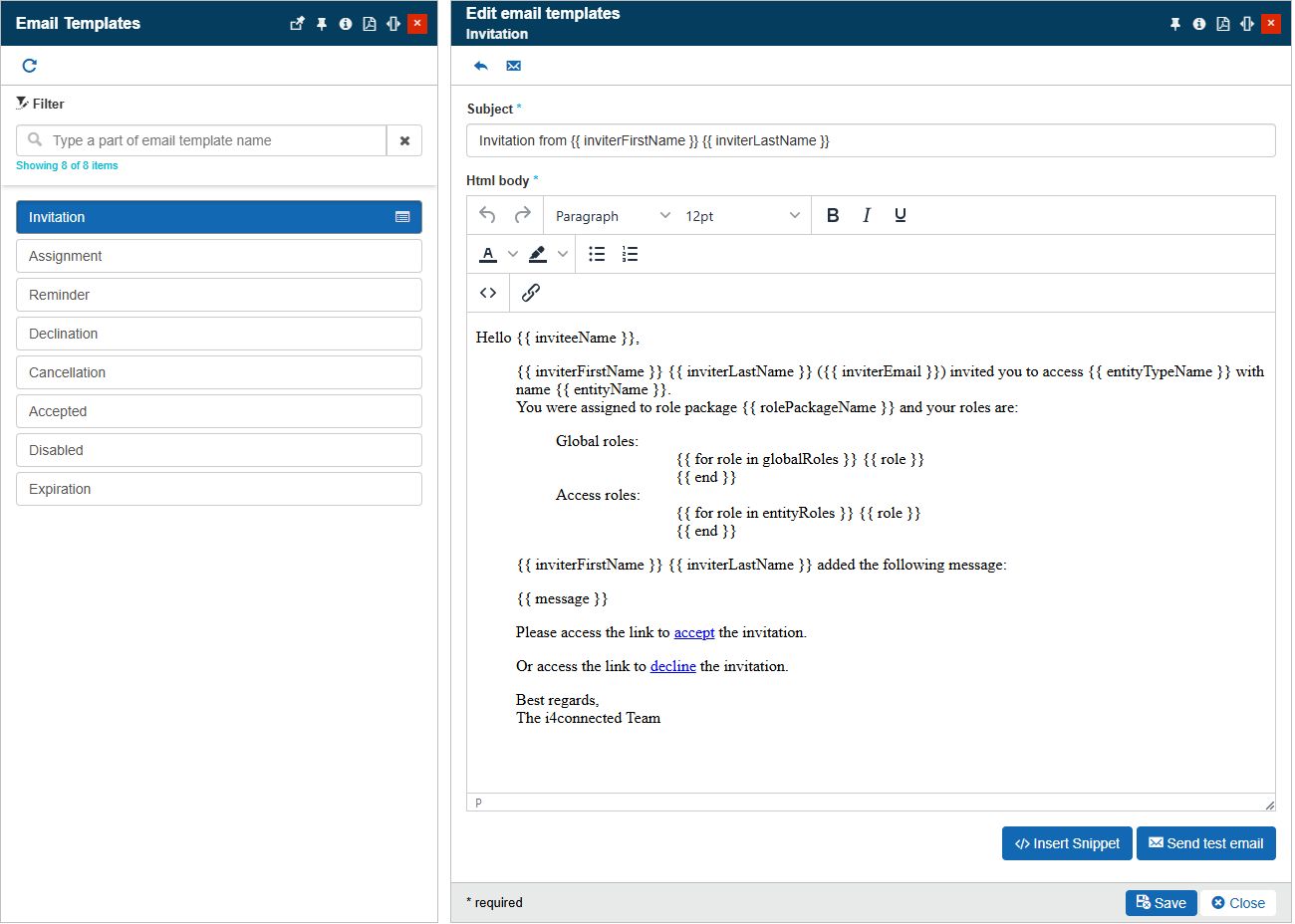This screenshot has height=924, width=1295.
Task: Insert a numbered list
Action: click(630, 254)
